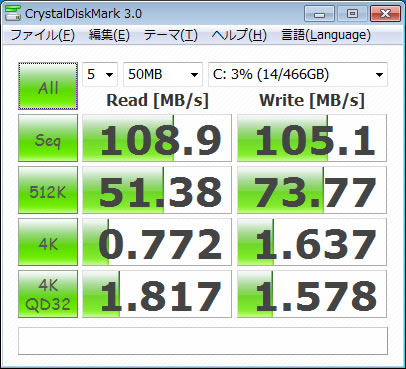Screen dimensions: 406x369
Task: Open the C: drive selection dropdown
Action: [298, 74]
